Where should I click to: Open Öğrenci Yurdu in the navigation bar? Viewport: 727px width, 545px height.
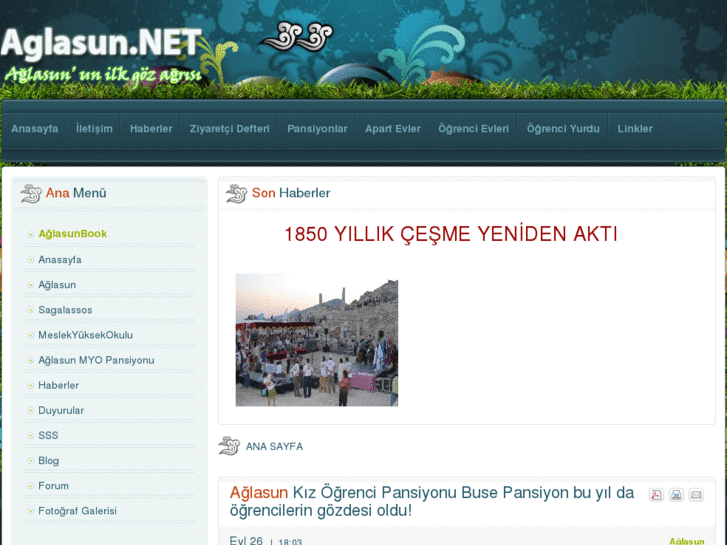[563, 129]
